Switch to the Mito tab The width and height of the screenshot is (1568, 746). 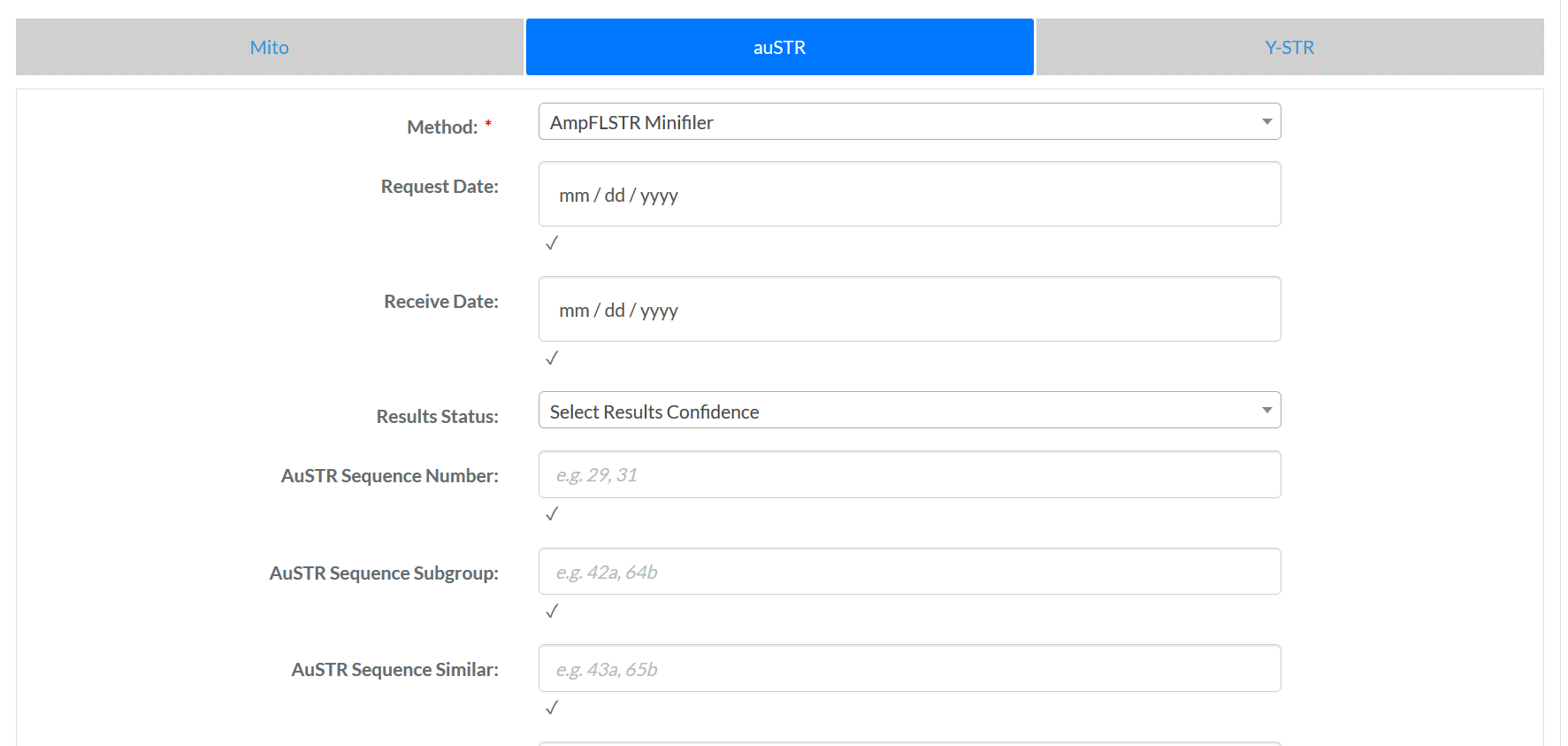click(270, 47)
